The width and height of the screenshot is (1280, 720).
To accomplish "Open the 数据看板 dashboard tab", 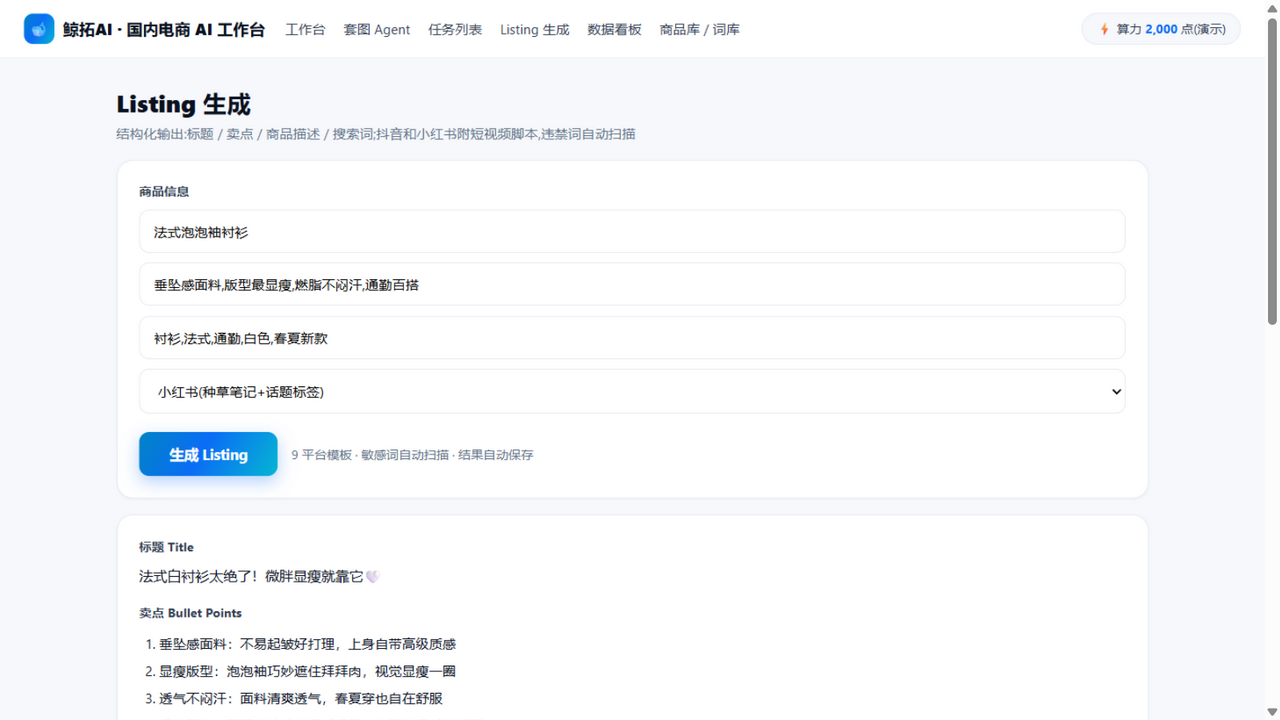I will [615, 29].
